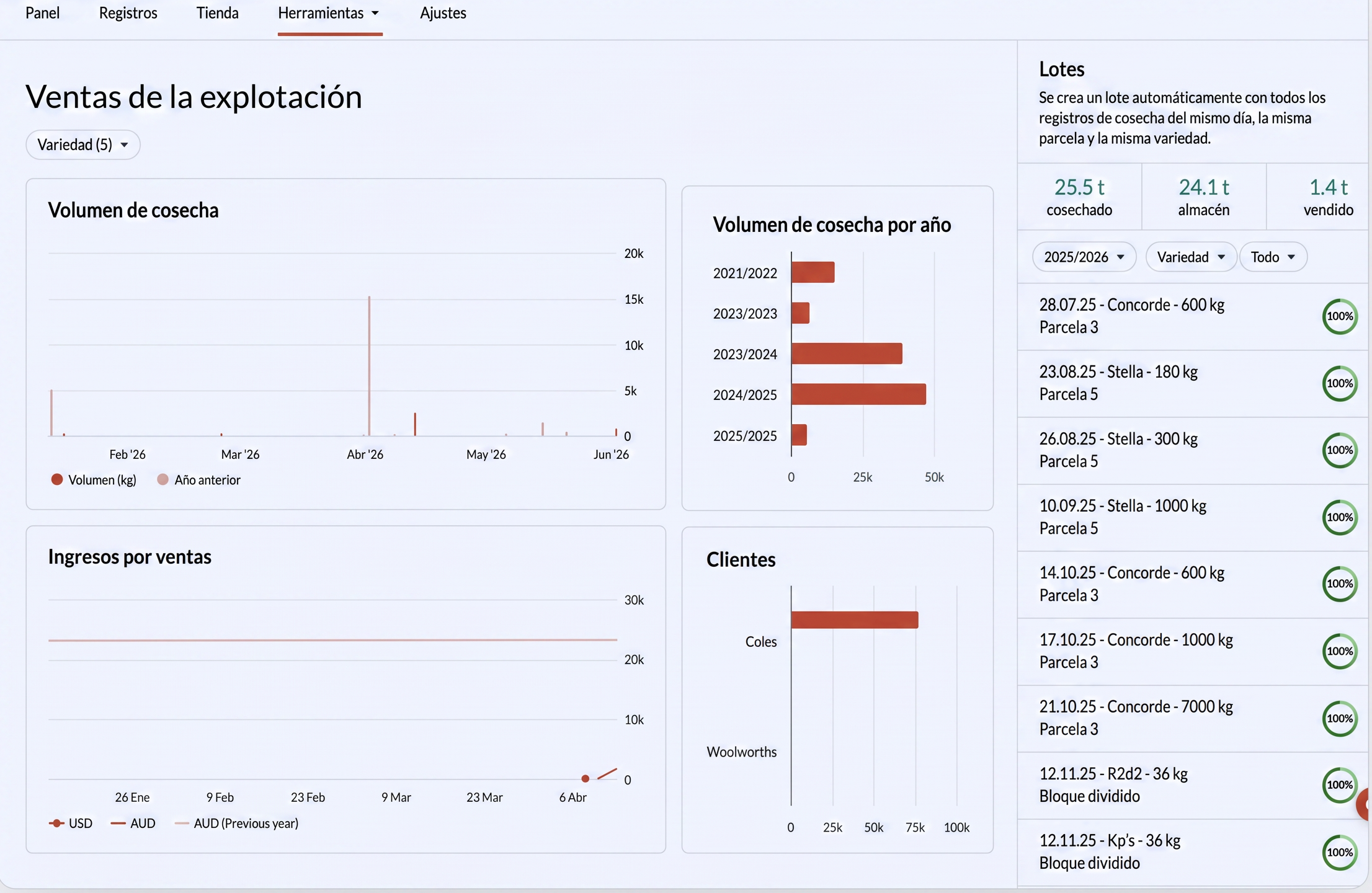Click the Coles client bar
The width and height of the screenshot is (1372, 893).
[x=855, y=620]
